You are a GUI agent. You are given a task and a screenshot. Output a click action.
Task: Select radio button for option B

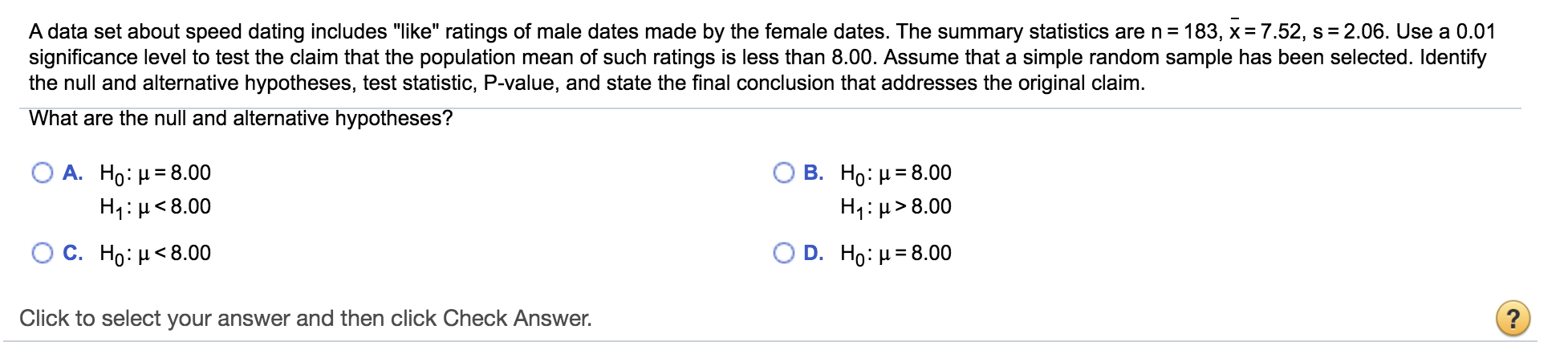pyautogui.click(x=784, y=173)
